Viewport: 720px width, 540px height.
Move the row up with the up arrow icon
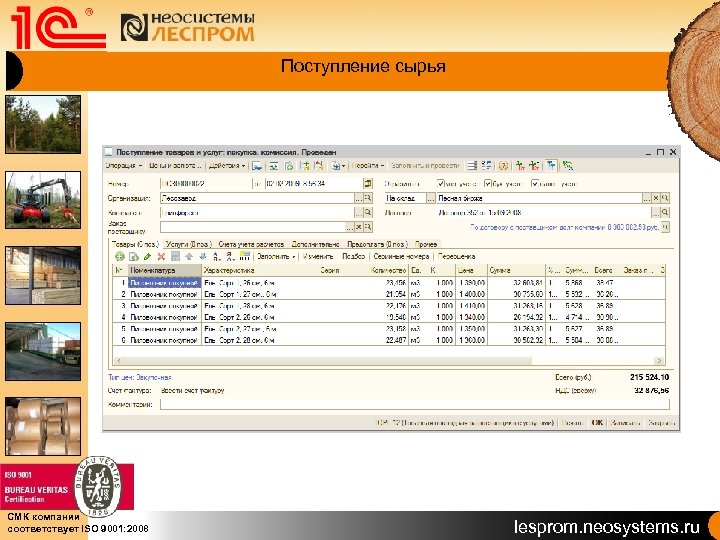coord(189,257)
